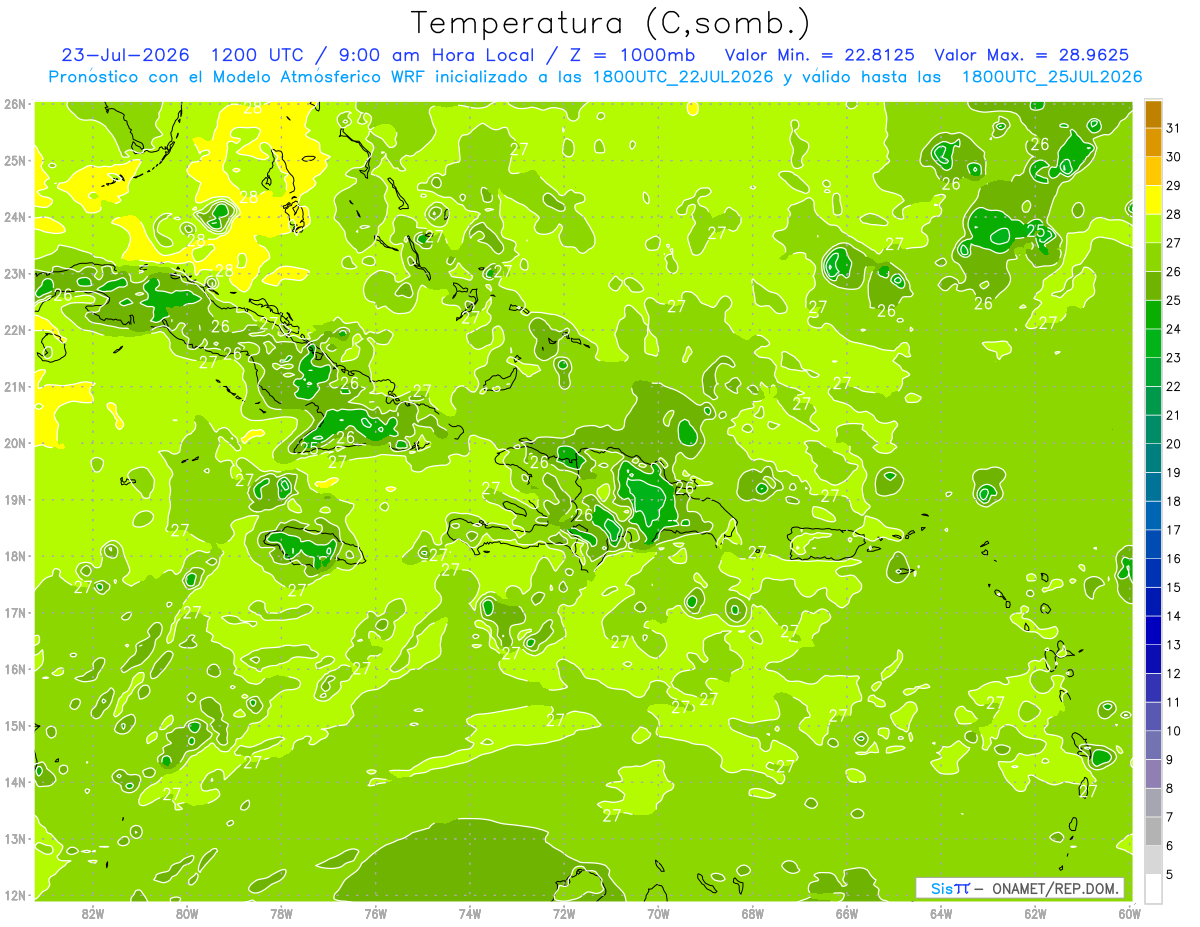Pick the yellow segment between 28 and 29
The width and height of the screenshot is (1200, 927).
click(x=1153, y=200)
